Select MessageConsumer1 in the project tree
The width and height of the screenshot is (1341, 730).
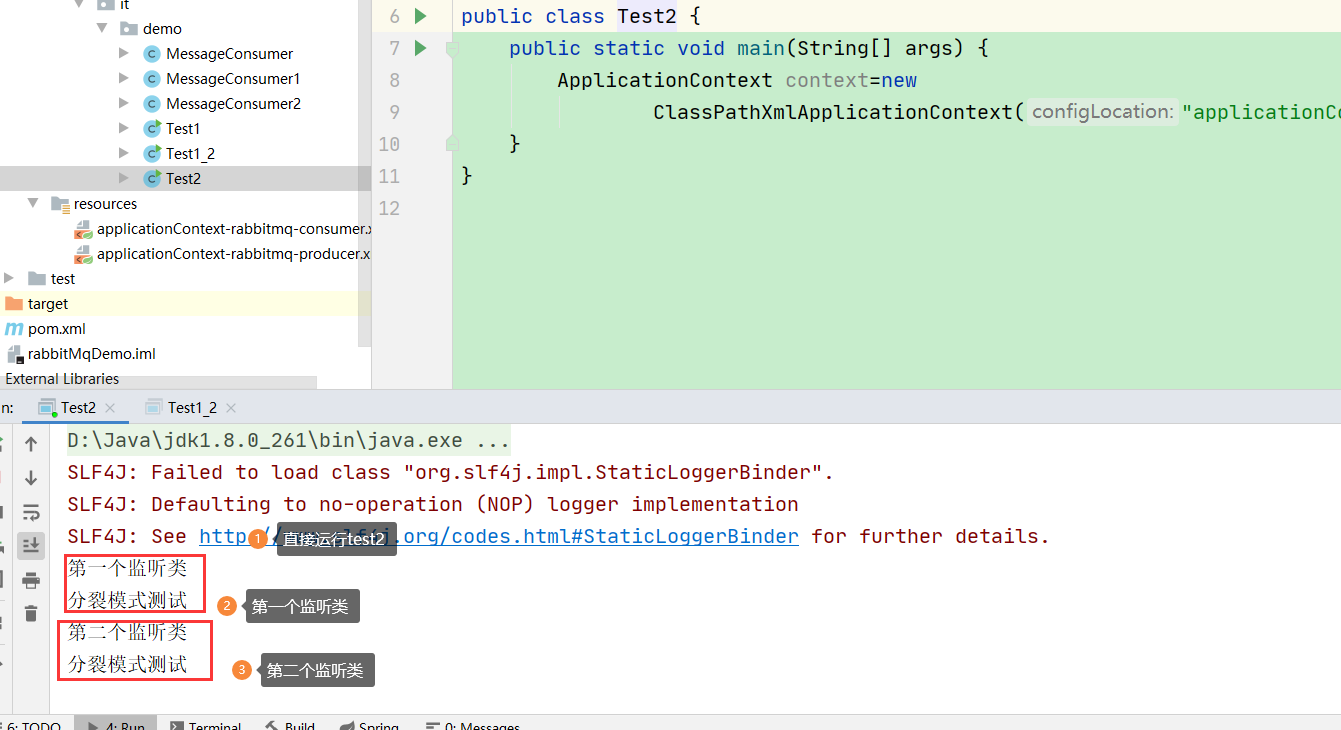click(x=233, y=78)
